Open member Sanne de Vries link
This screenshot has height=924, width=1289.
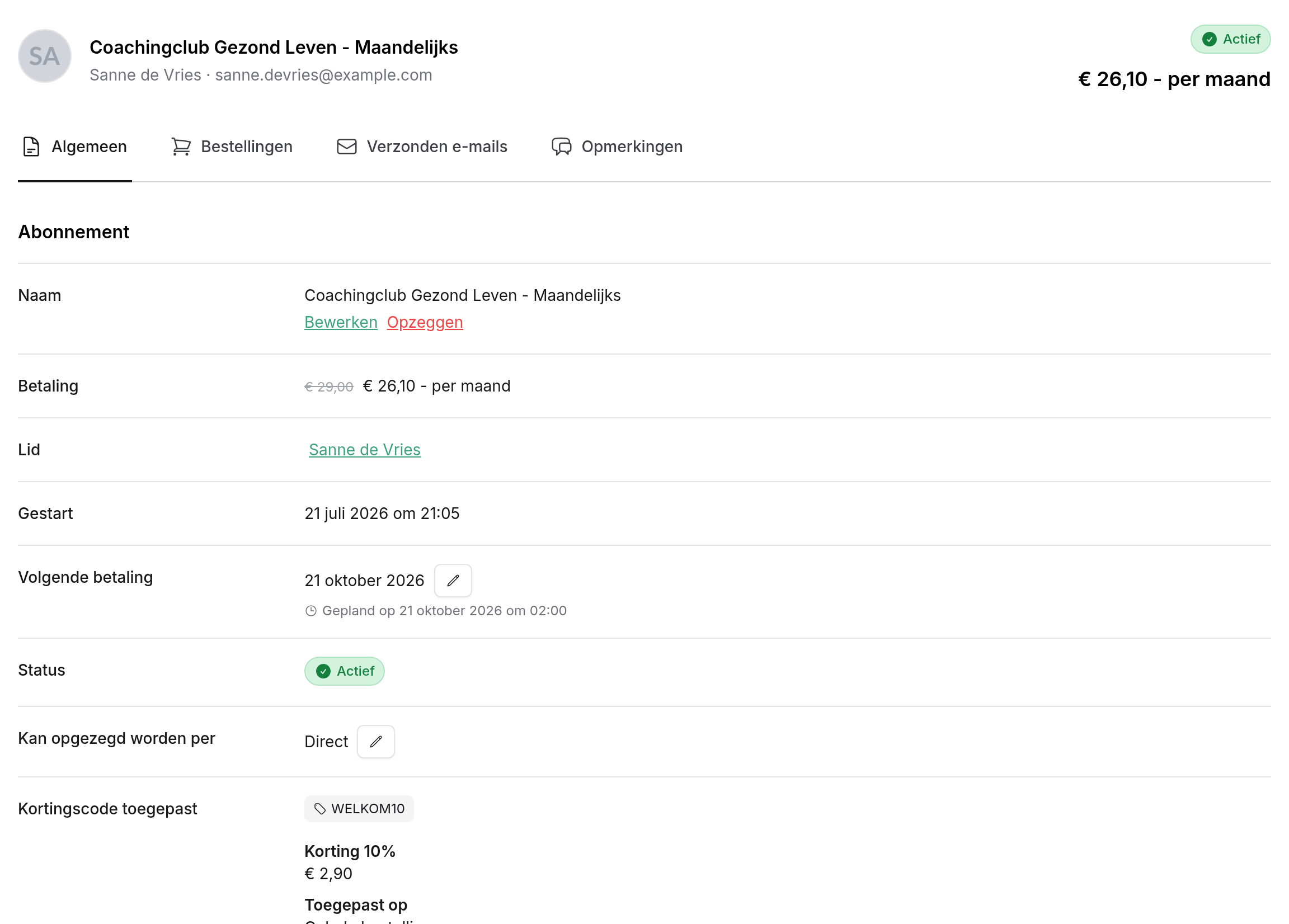[x=364, y=450]
